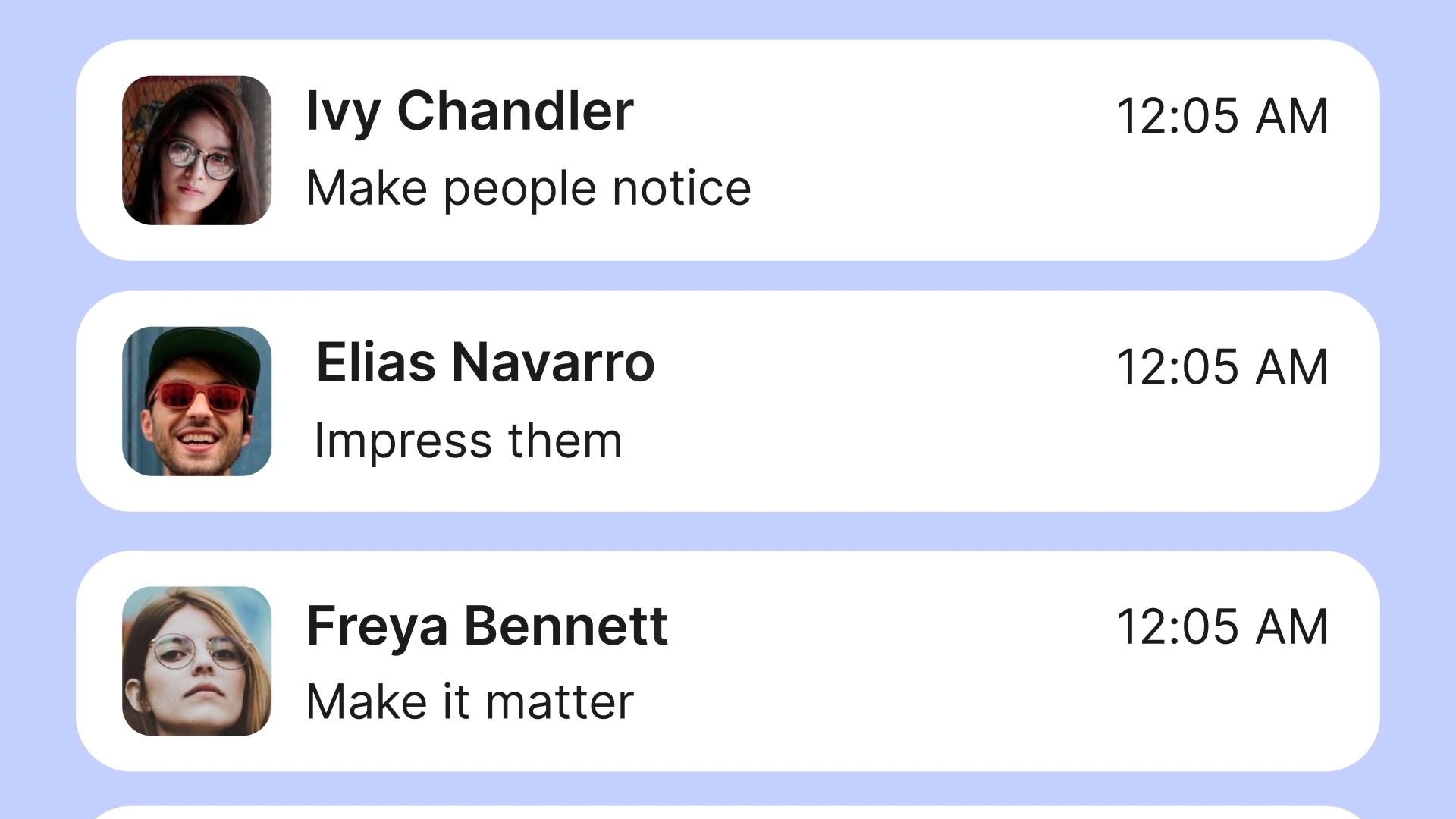The image size is (1456, 819).
Task: Tap Freya Bennett's profile picture
Action: [x=196, y=661]
